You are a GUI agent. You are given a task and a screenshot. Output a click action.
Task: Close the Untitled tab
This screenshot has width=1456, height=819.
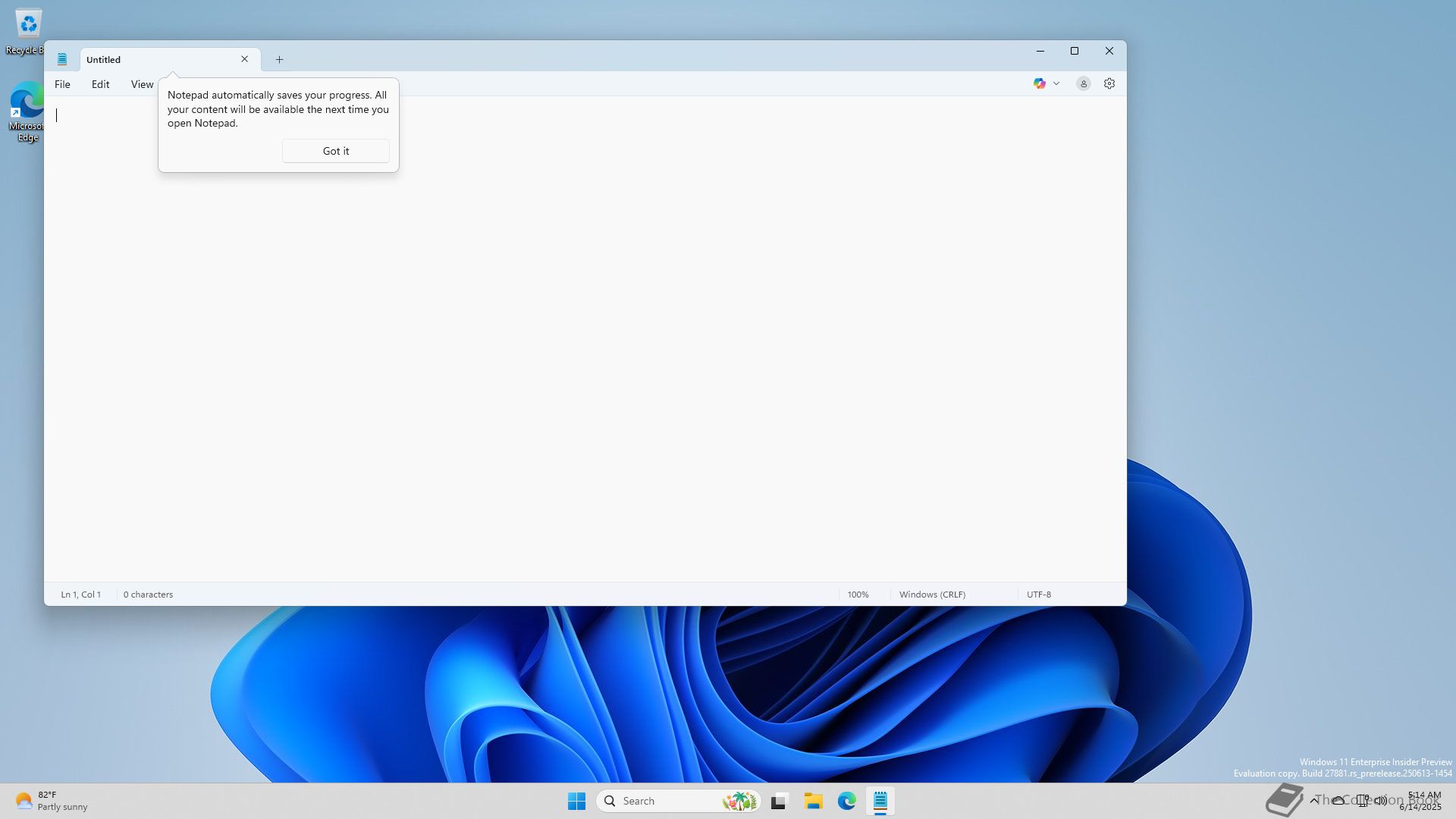(244, 59)
